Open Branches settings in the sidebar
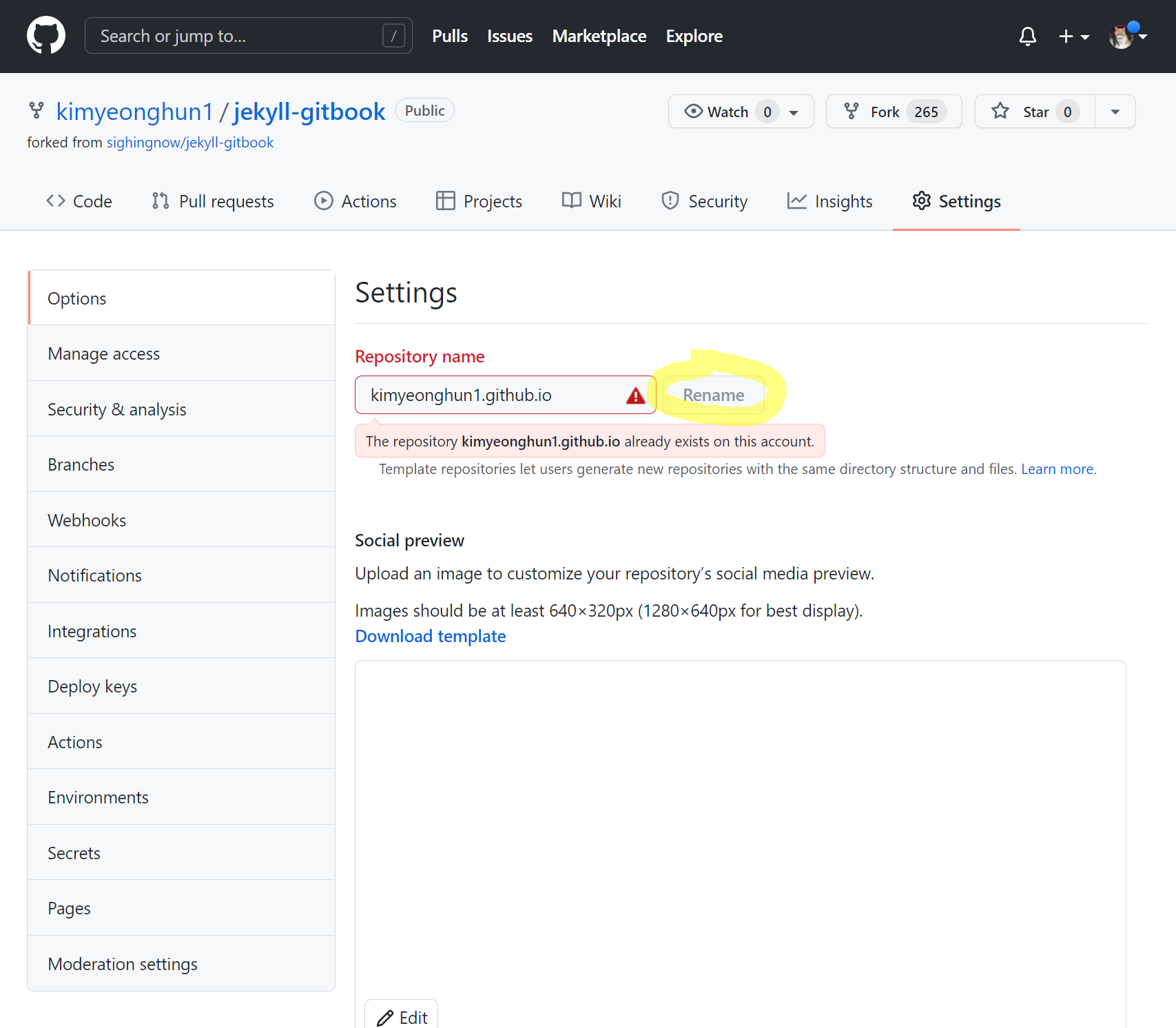 [81, 464]
